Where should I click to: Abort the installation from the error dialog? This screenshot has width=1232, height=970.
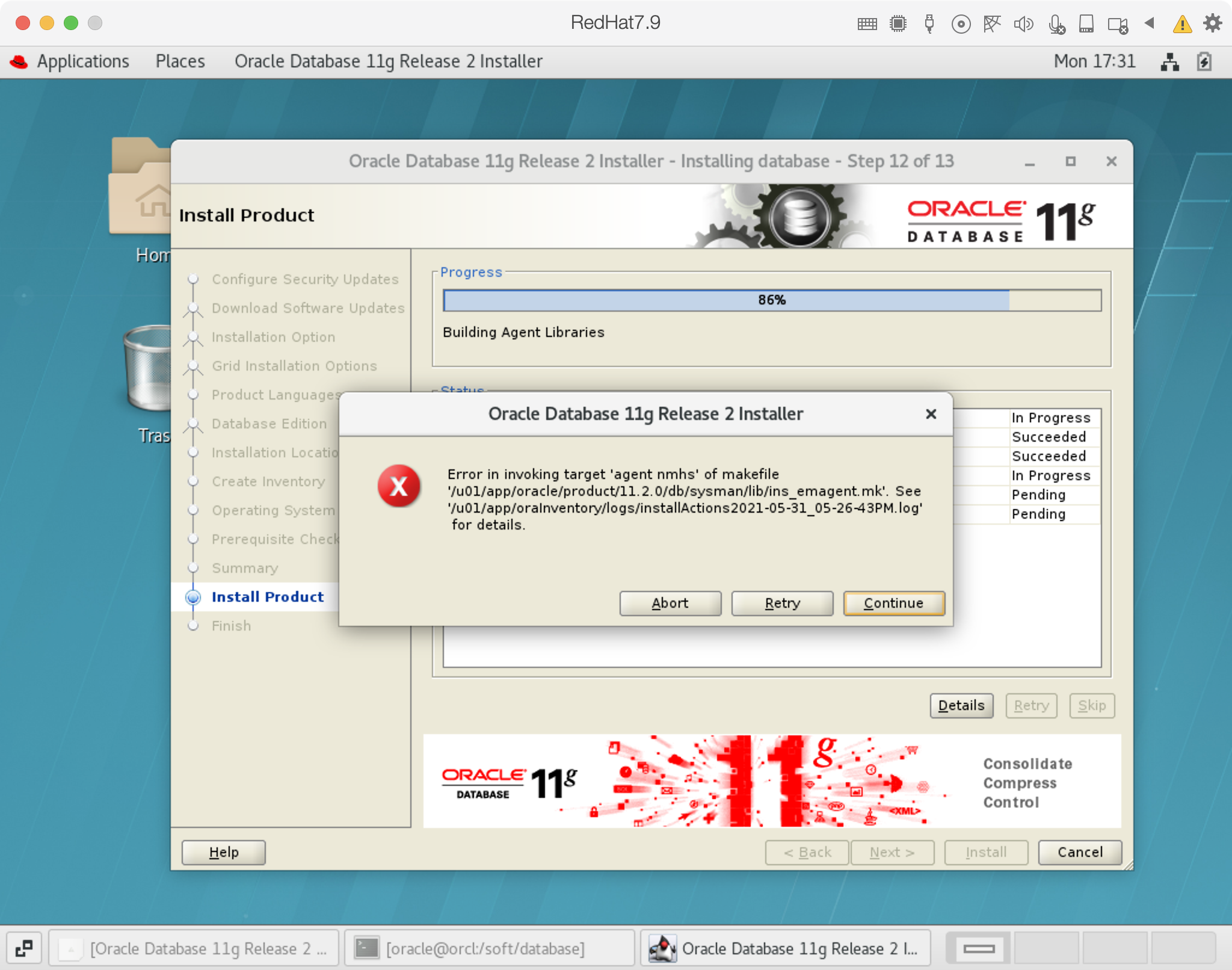pyautogui.click(x=670, y=603)
